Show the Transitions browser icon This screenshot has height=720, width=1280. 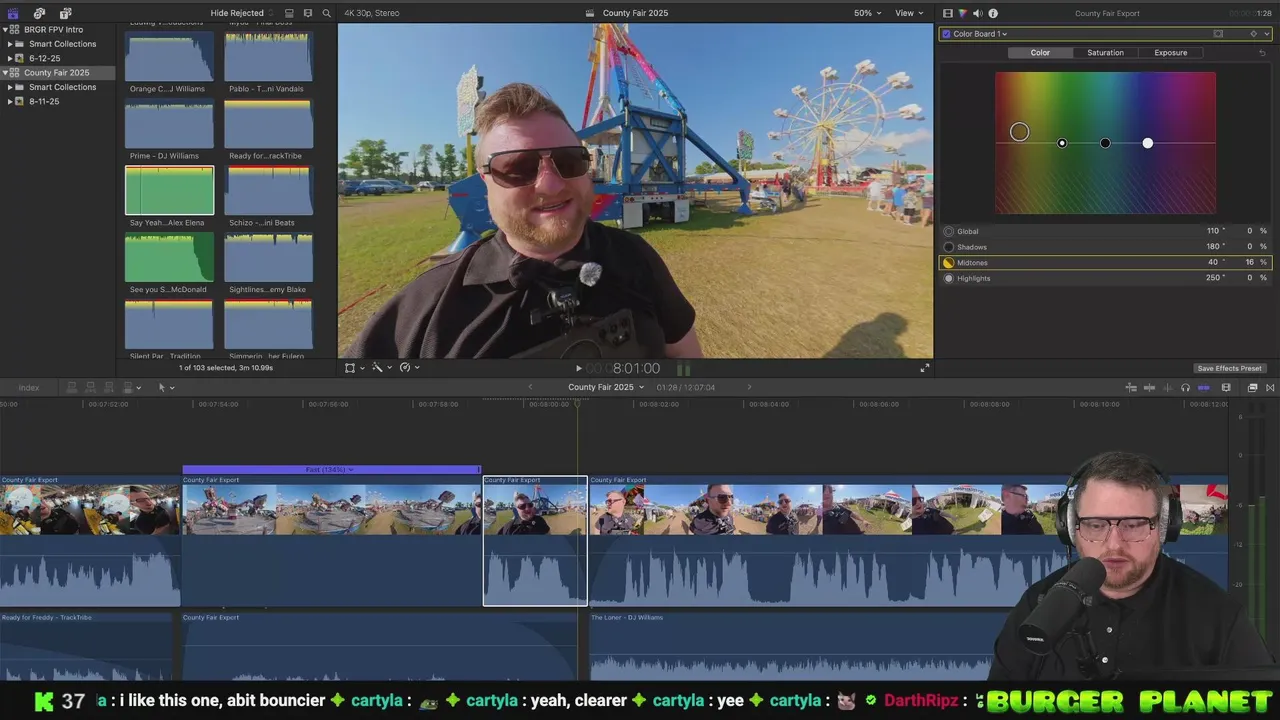pos(1270,387)
